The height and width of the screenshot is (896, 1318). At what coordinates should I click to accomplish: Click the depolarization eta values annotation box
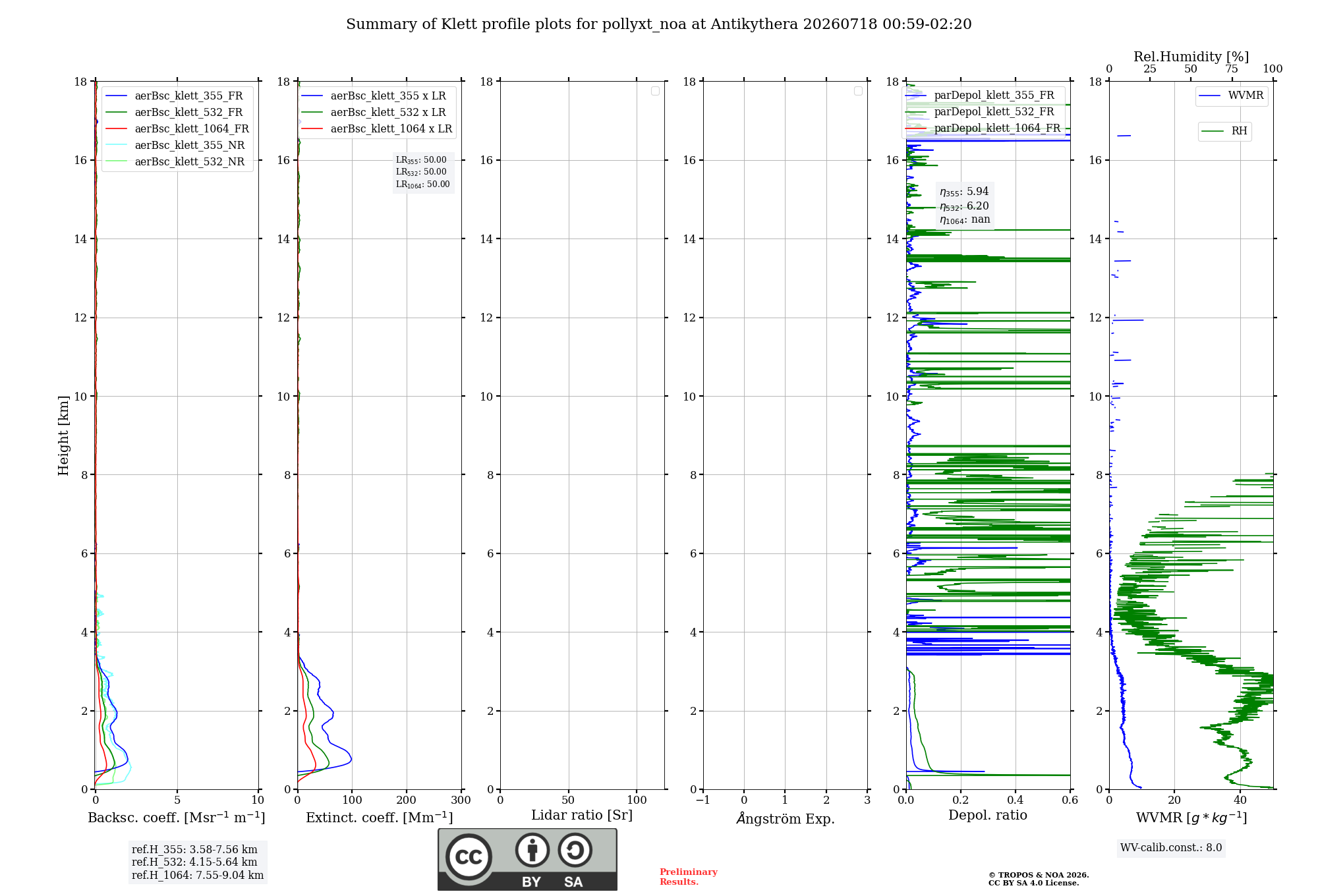pos(965,206)
